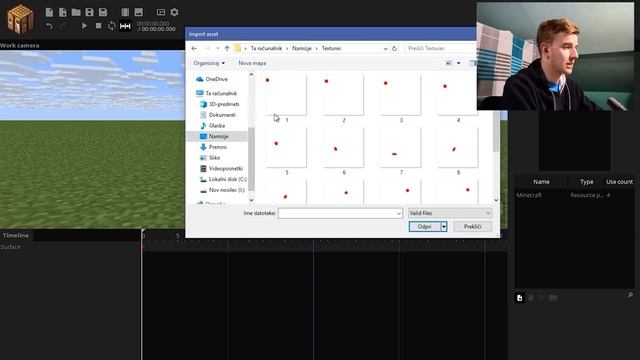The image size is (640, 360).
Task: Undo the last action with the toolbar arrow
Action: coord(49,26)
